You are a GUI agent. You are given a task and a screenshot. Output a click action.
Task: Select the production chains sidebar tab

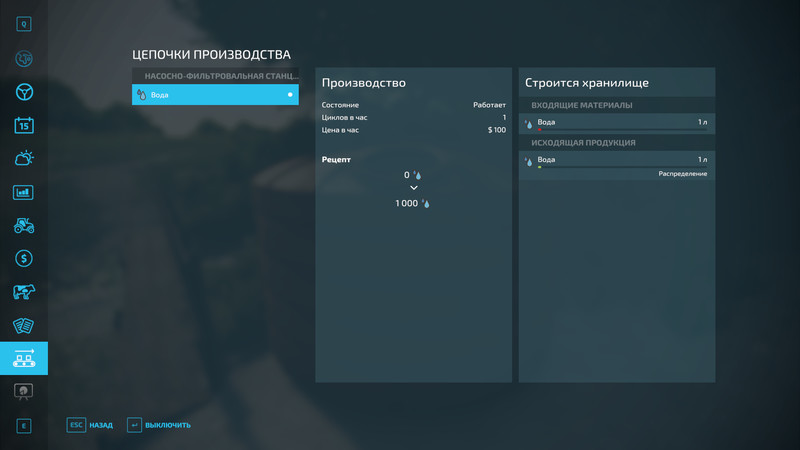click(x=24, y=358)
